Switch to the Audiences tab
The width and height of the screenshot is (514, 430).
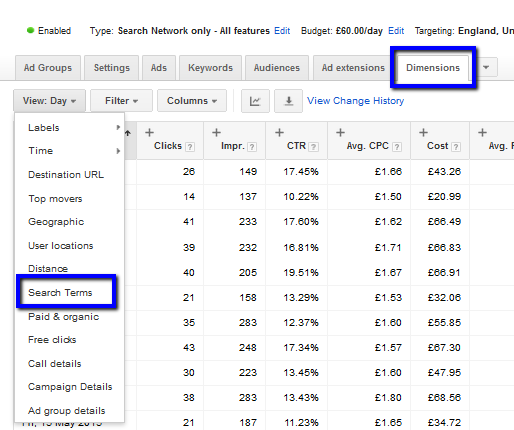click(x=277, y=68)
